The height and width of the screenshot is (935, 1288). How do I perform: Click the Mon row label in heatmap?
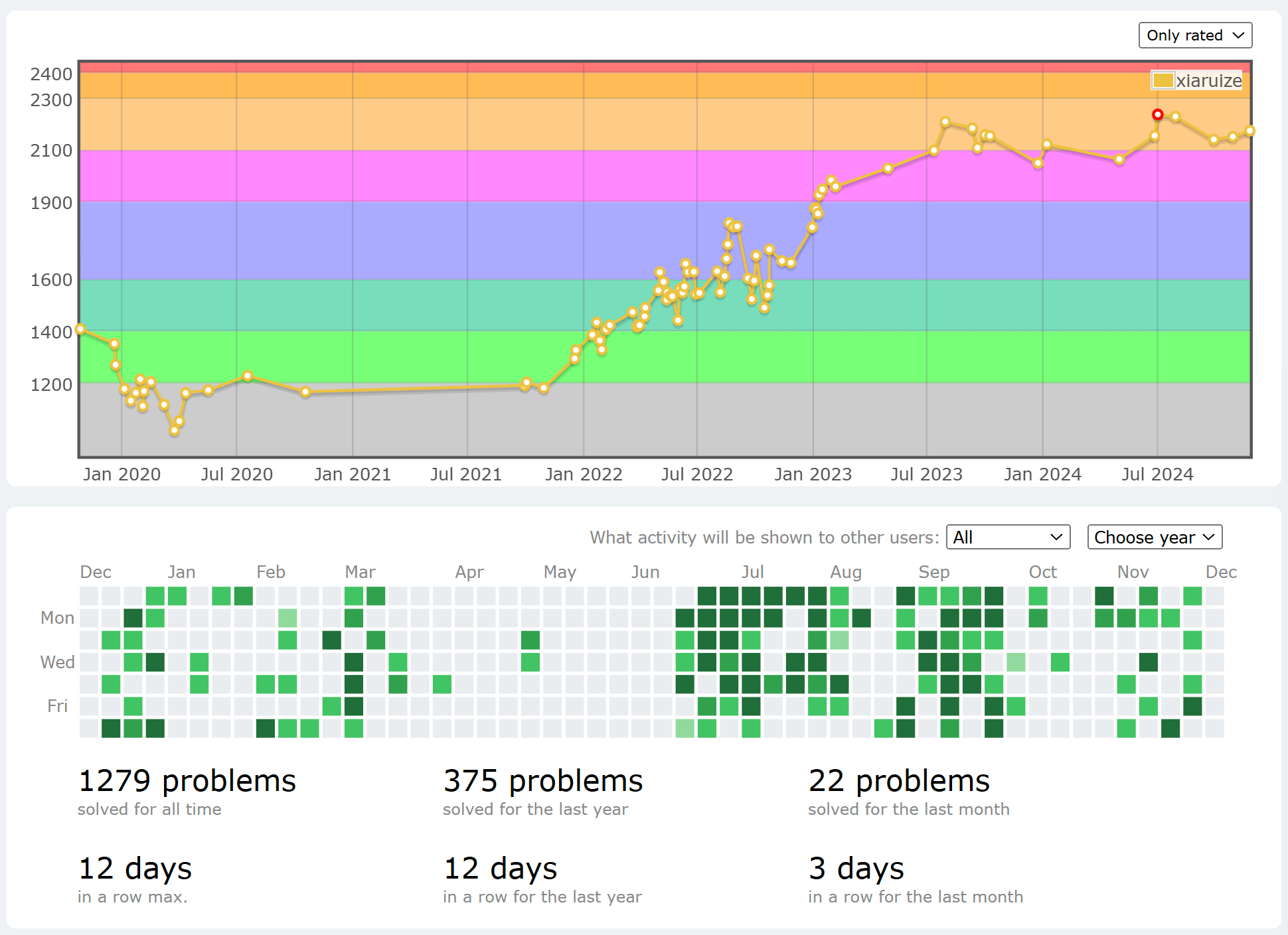57,618
